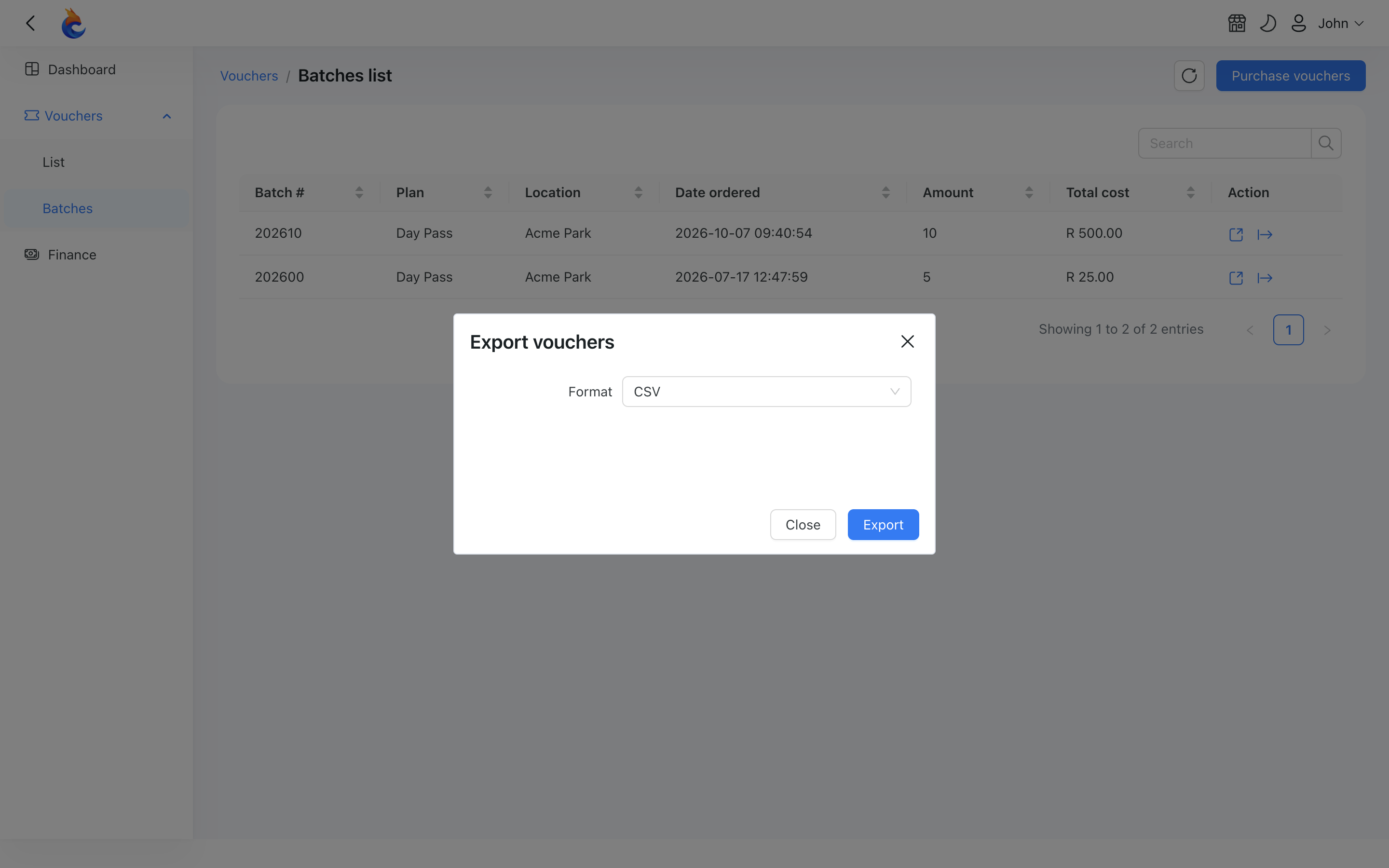Click the user profile icon
The height and width of the screenshot is (868, 1389).
1299,24
